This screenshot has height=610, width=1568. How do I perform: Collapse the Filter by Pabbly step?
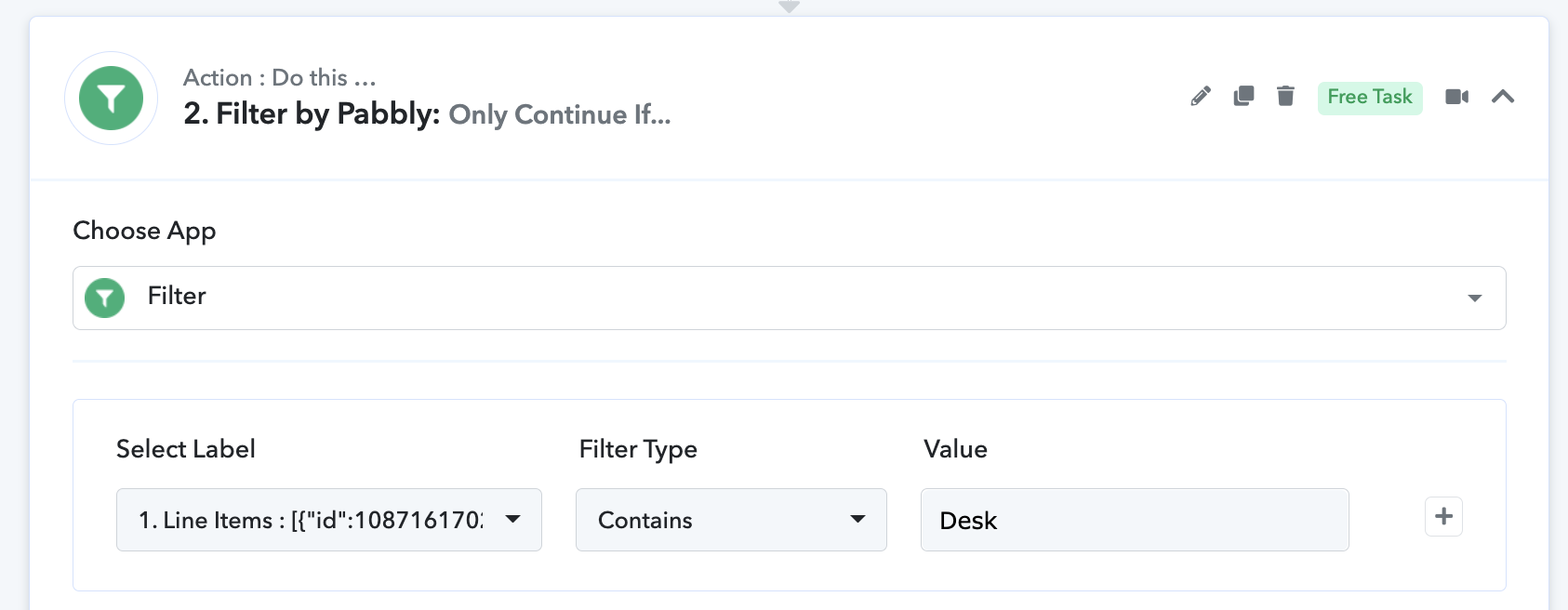tap(1503, 97)
